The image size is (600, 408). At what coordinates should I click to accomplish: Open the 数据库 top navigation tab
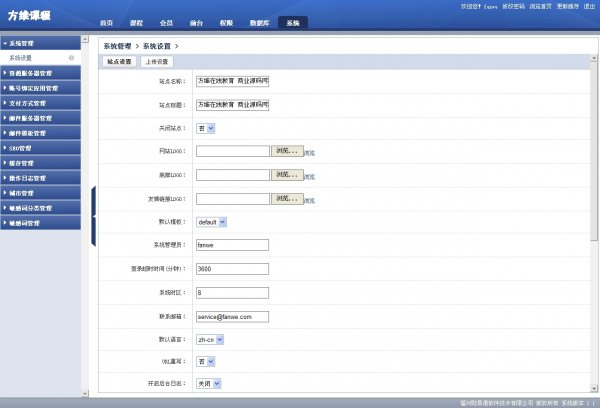point(258,22)
